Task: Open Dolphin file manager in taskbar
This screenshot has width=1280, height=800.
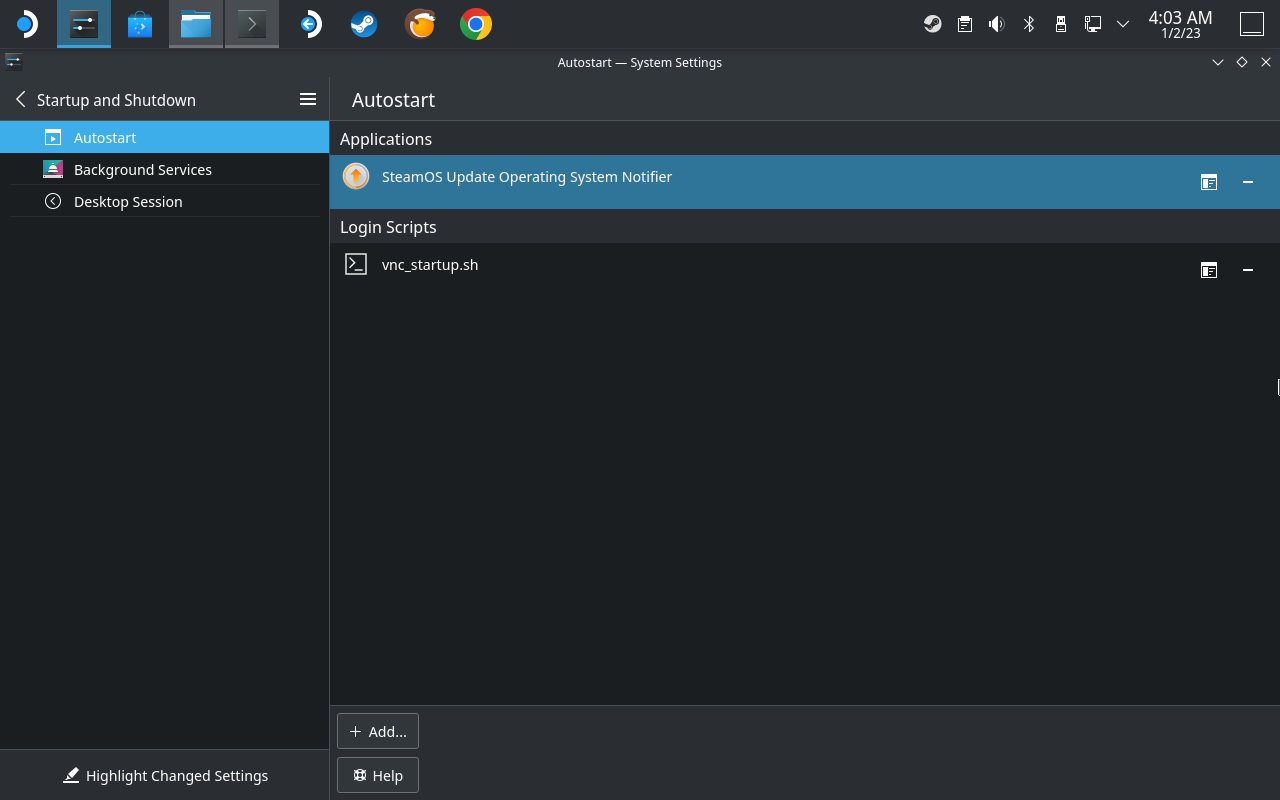Action: [x=196, y=24]
